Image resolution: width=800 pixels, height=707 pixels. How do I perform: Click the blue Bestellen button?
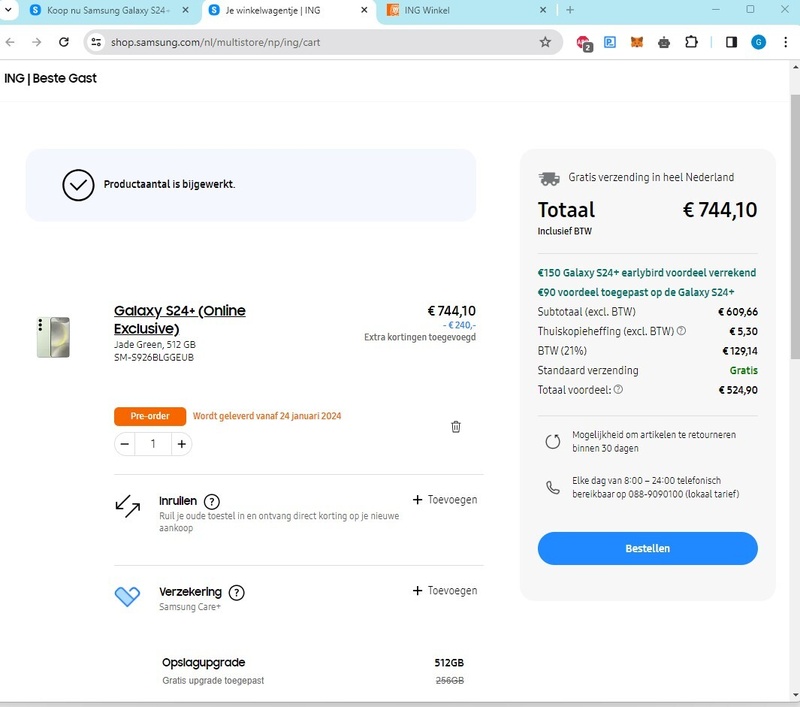click(647, 548)
